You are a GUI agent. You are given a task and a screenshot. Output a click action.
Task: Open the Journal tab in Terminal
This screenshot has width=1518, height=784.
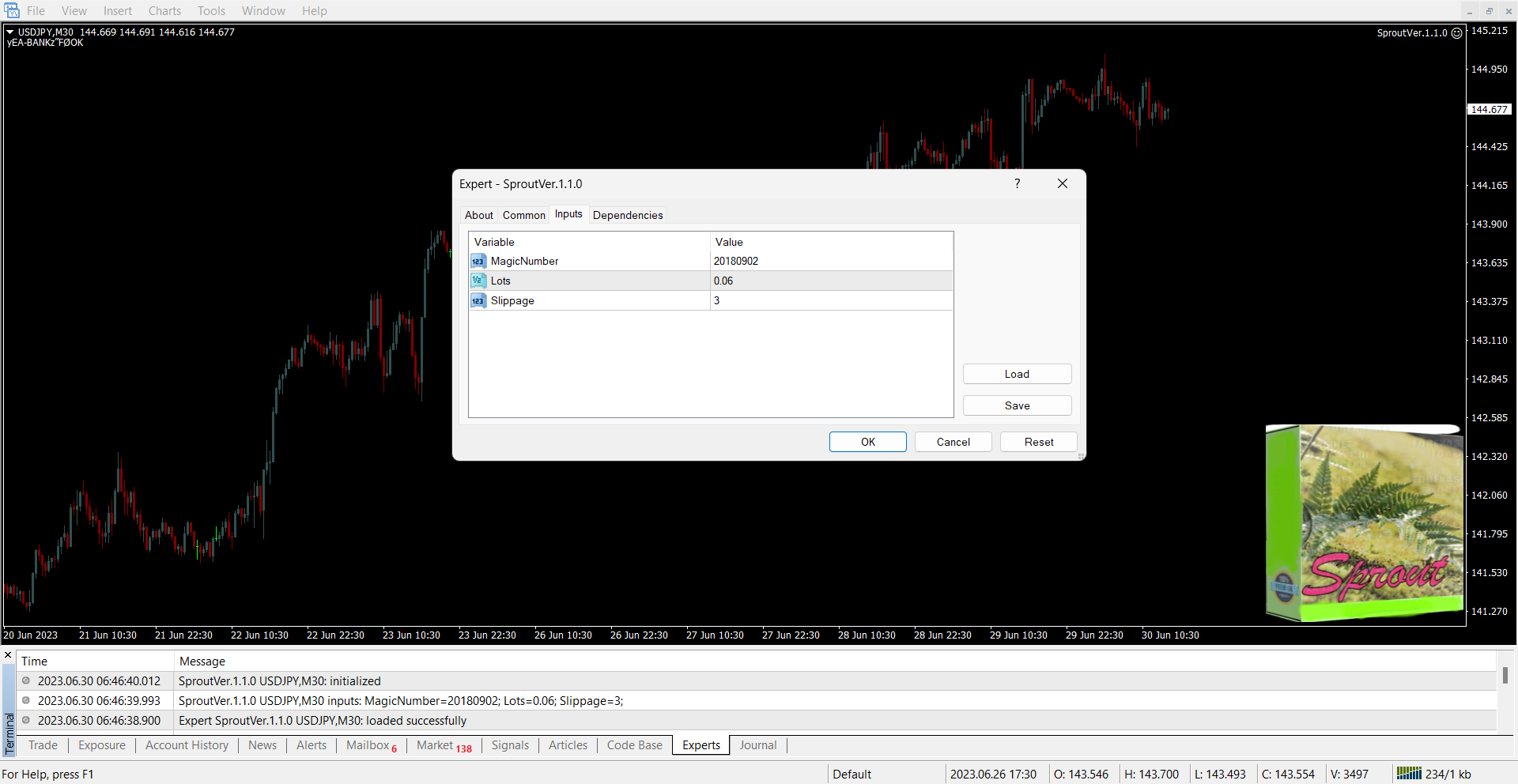click(x=757, y=745)
